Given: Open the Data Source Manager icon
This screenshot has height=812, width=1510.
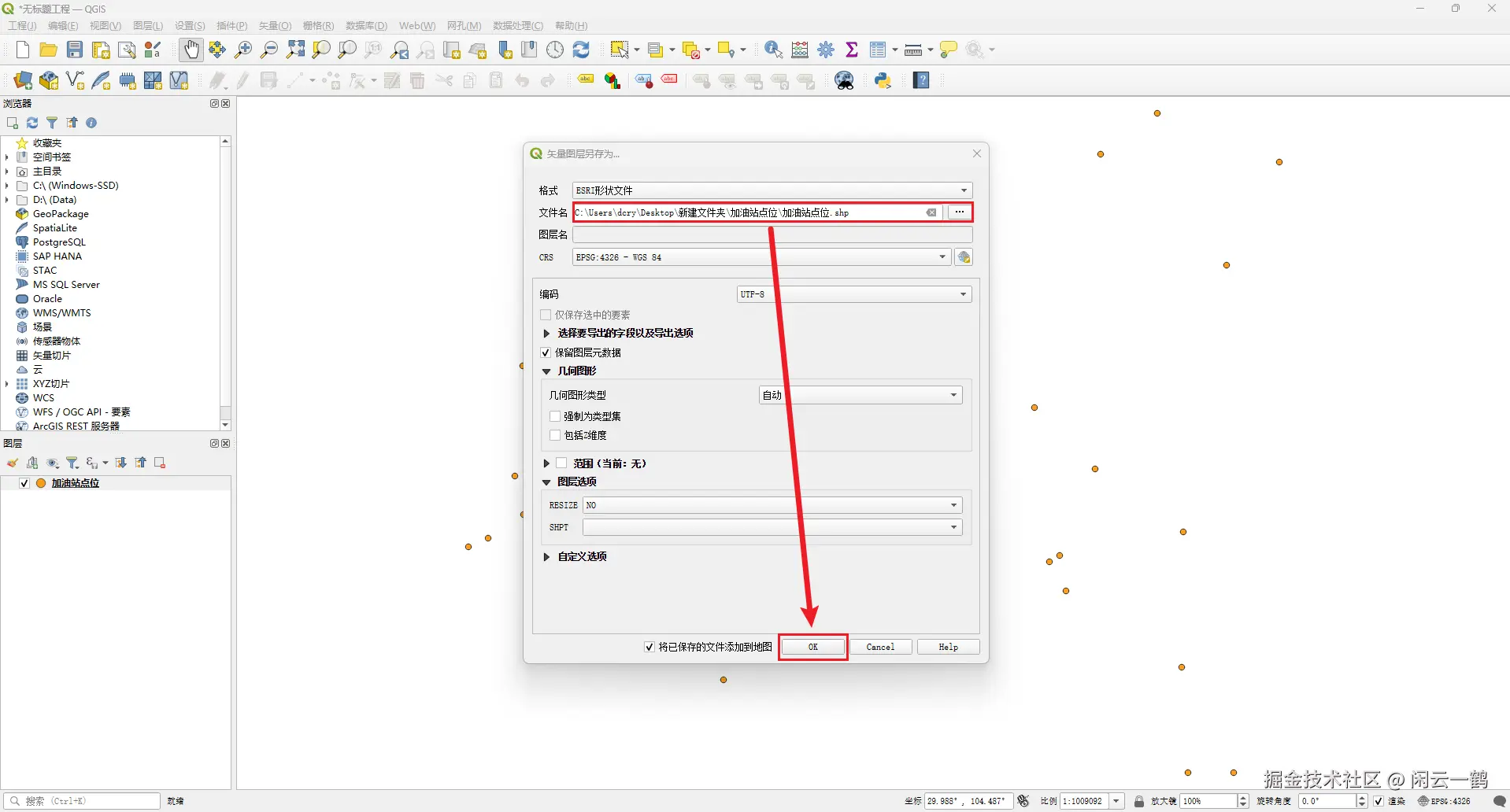Looking at the screenshot, I should pos(23,80).
